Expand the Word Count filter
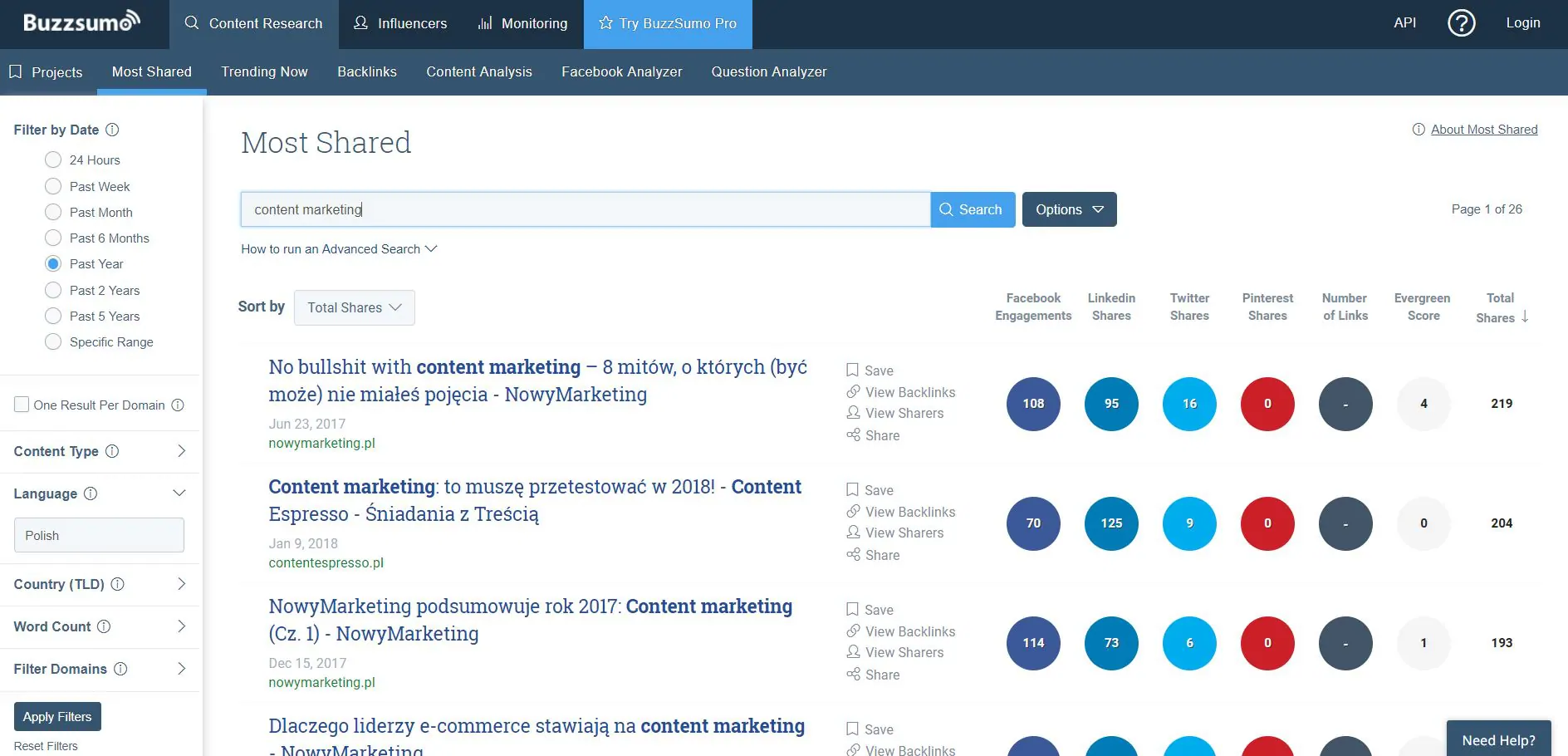This screenshot has width=1568, height=756. point(182,626)
